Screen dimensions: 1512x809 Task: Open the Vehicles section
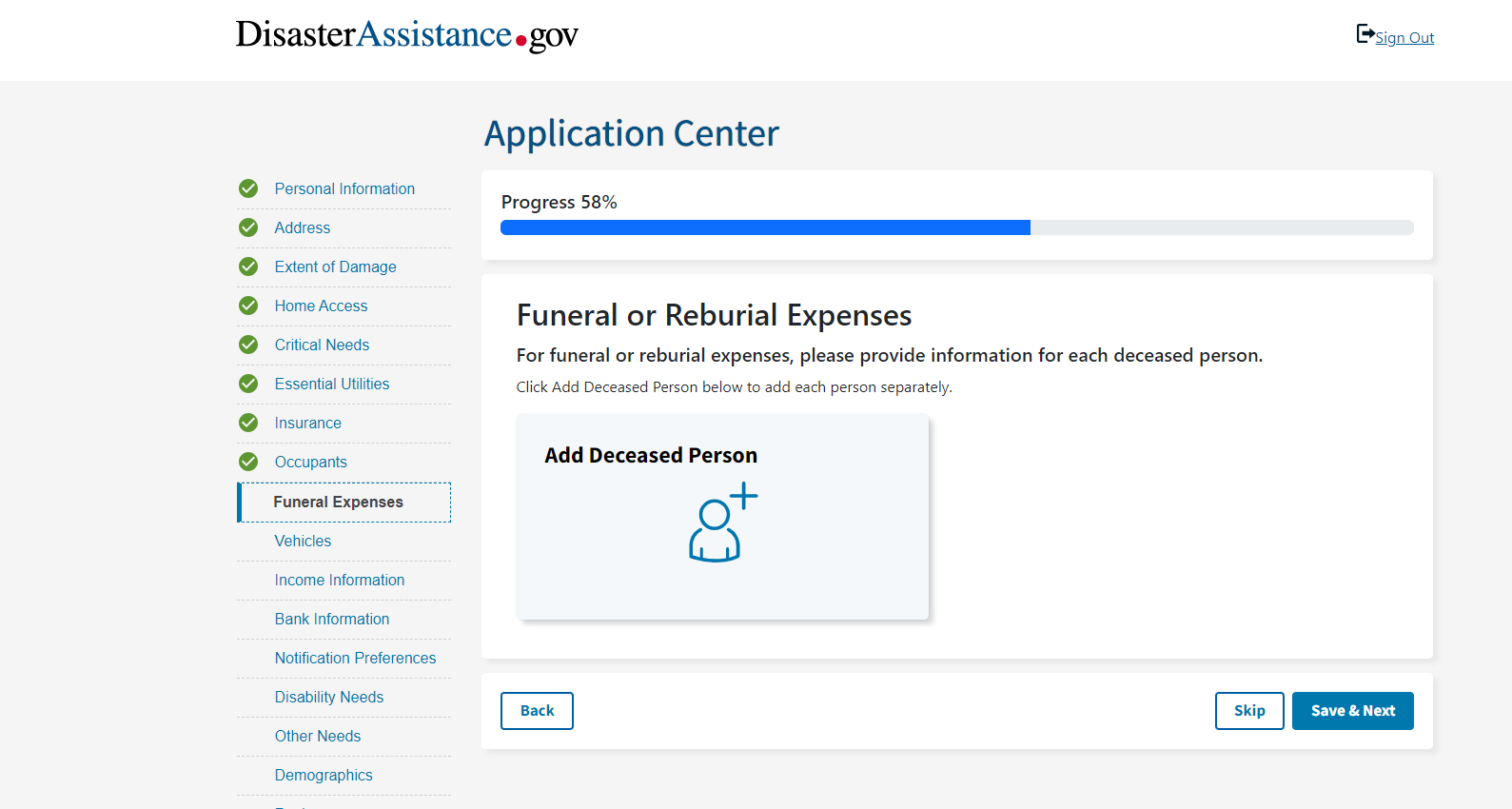coord(303,541)
